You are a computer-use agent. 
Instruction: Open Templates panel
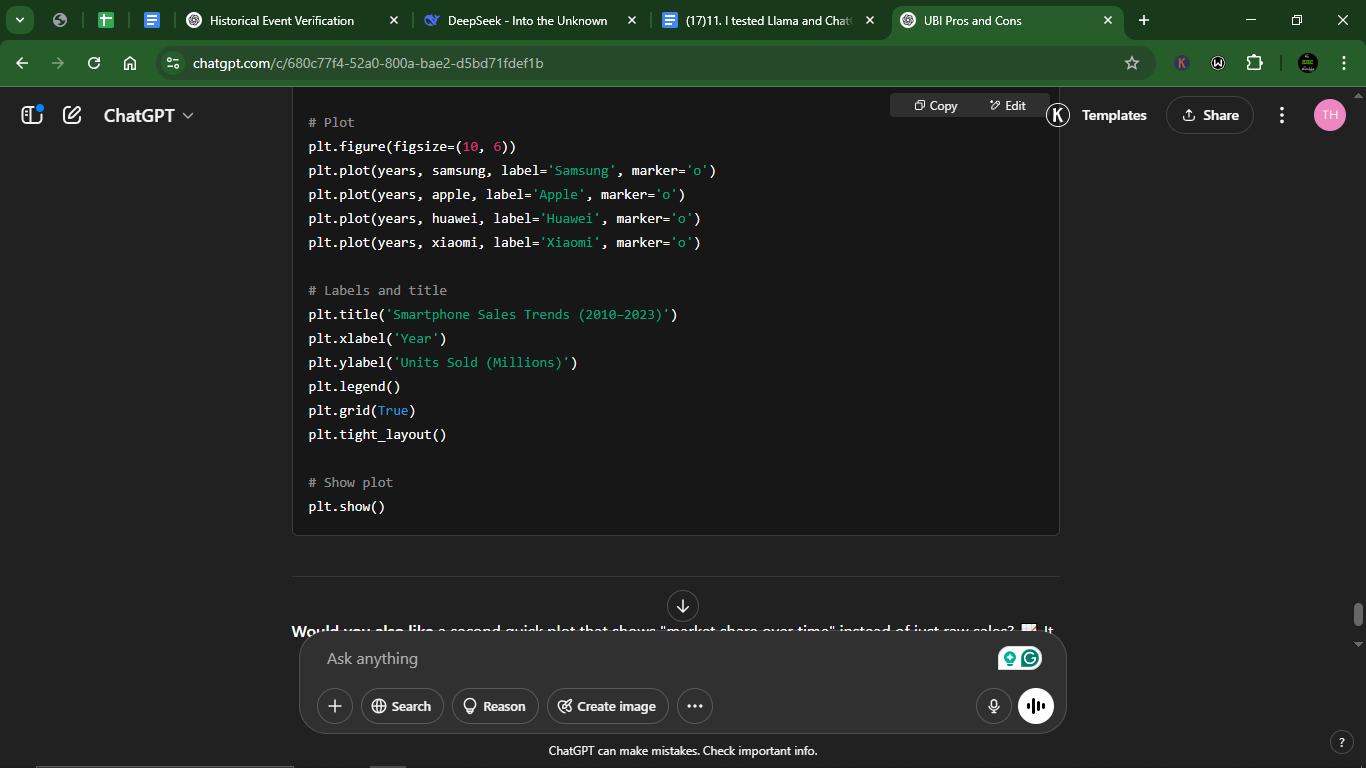coord(1114,115)
